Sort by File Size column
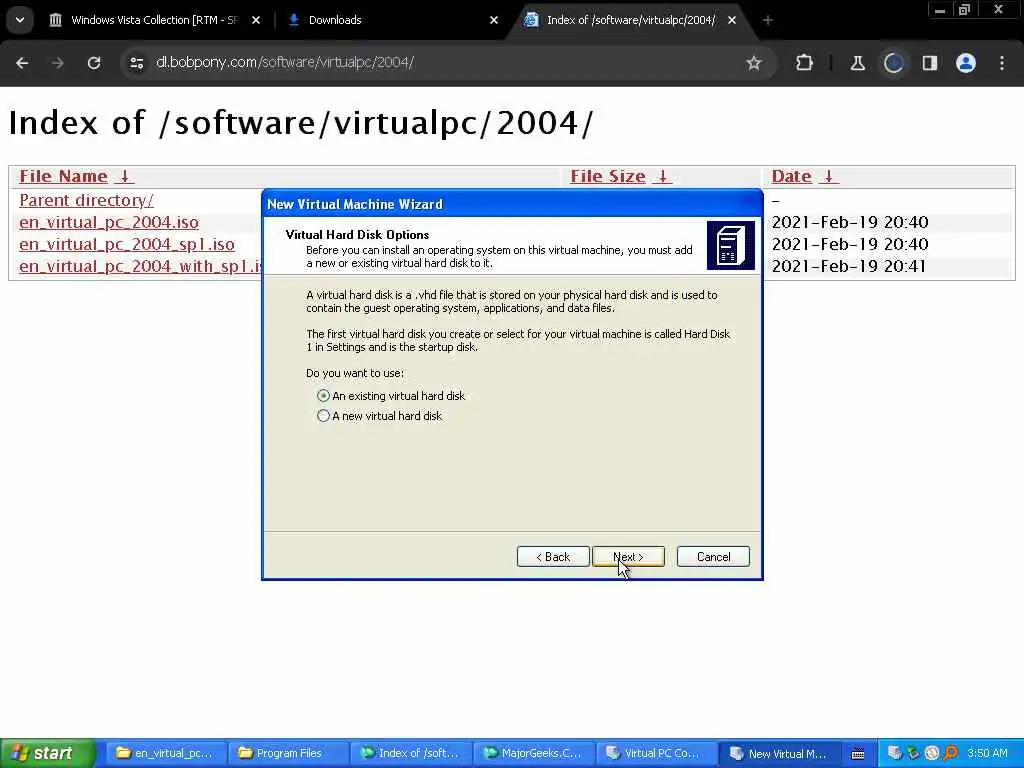 [x=607, y=176]
